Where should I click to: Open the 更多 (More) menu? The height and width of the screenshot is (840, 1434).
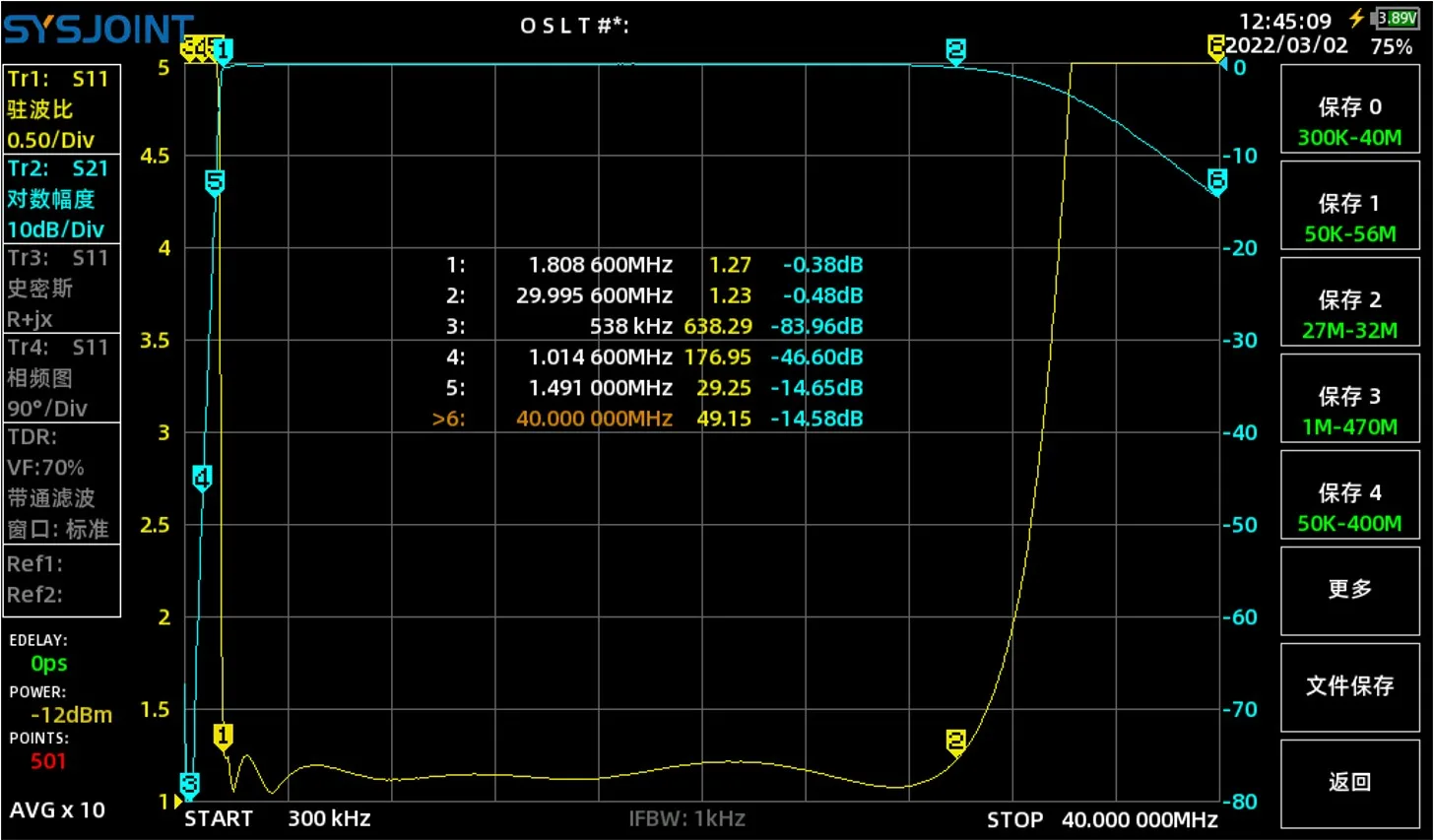(x=1349, y=591)
